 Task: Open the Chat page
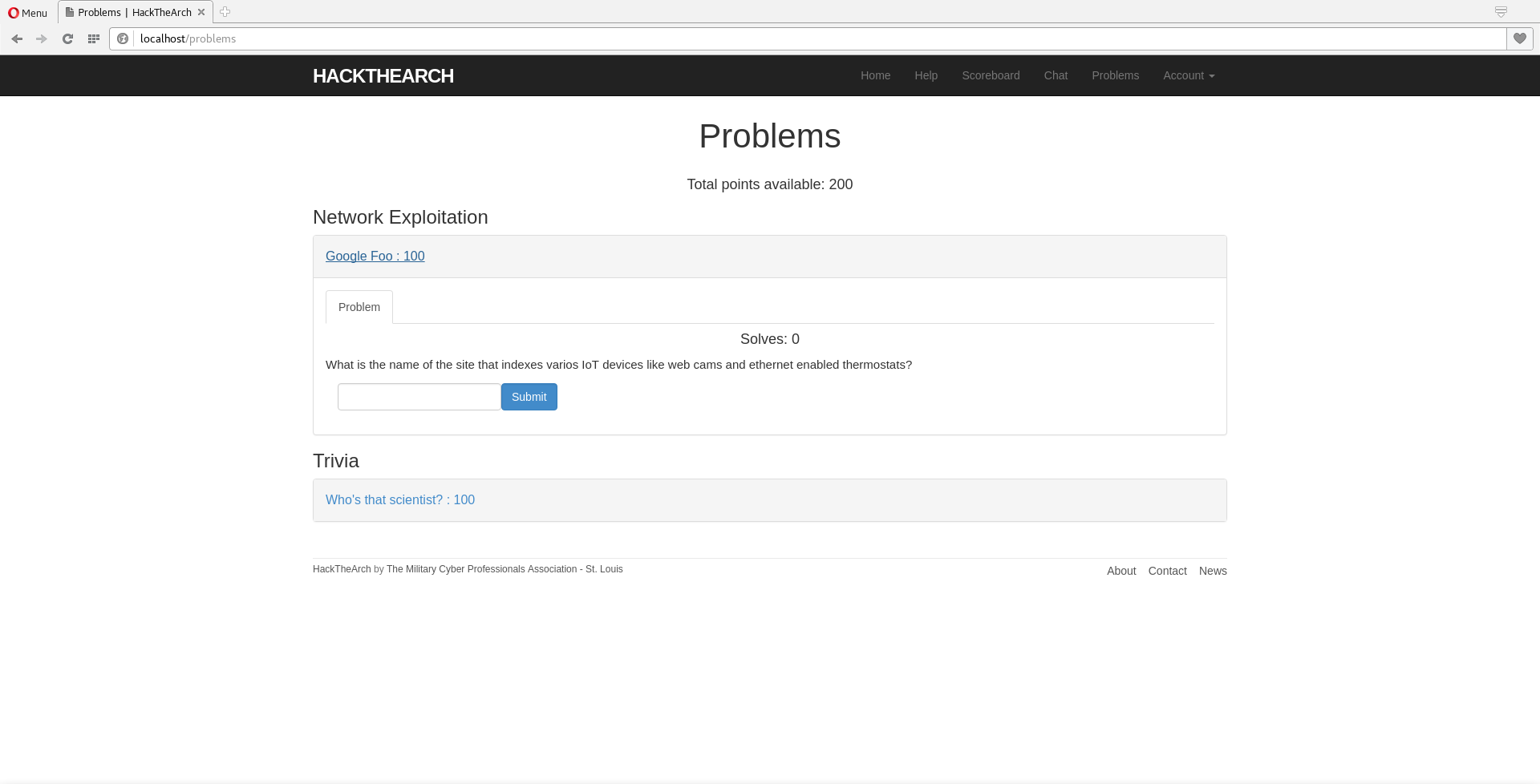[x=1056, y=75]
